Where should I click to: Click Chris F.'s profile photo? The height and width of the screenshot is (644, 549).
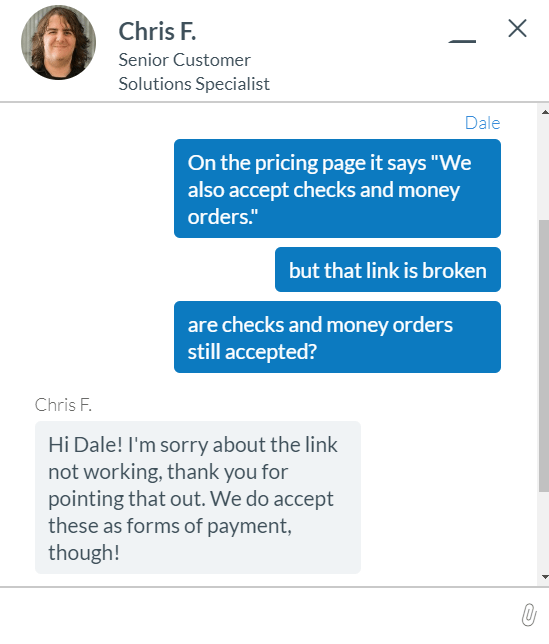pos(58,42)
